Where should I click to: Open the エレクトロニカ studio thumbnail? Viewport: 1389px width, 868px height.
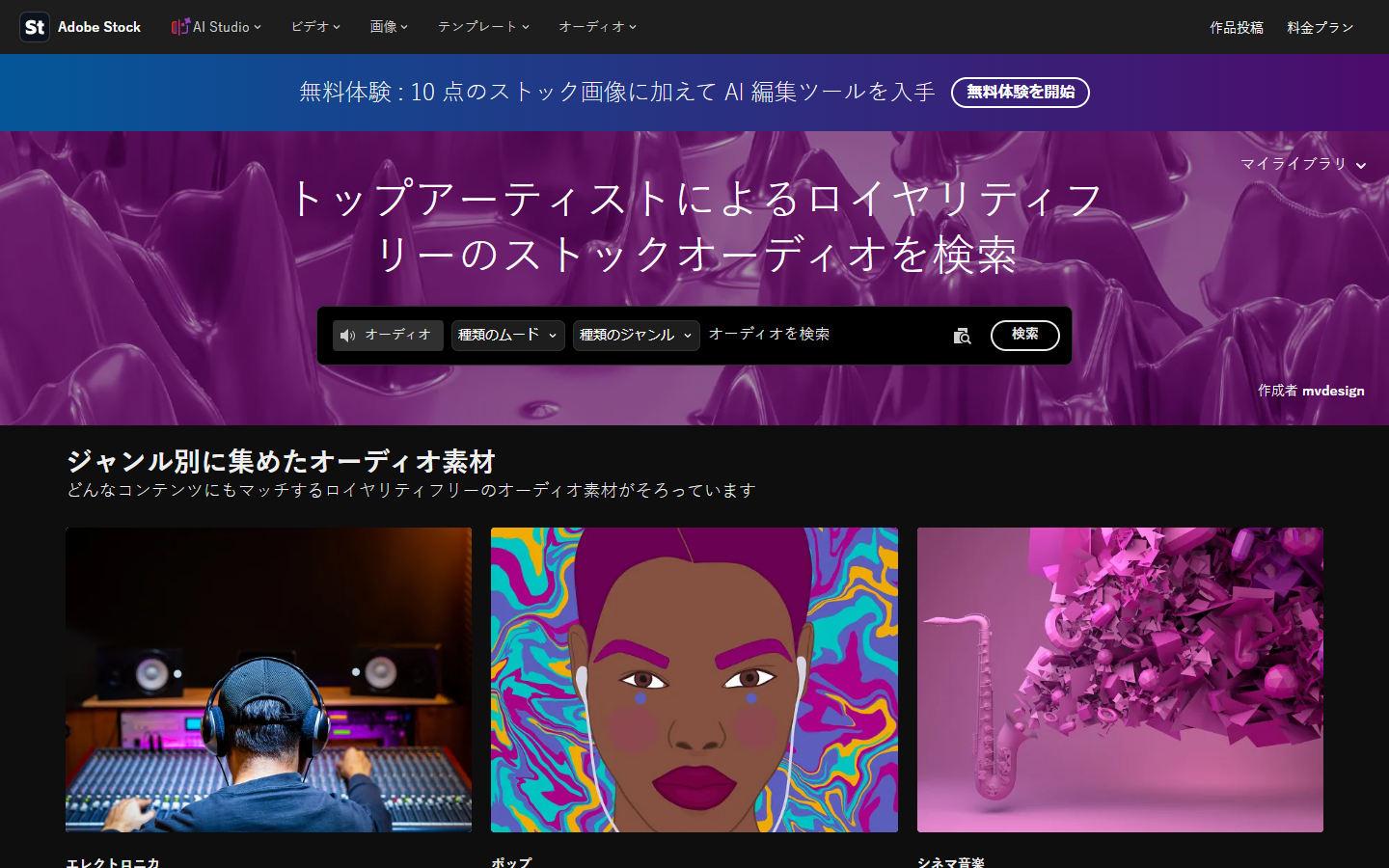(x=268, y=680)
